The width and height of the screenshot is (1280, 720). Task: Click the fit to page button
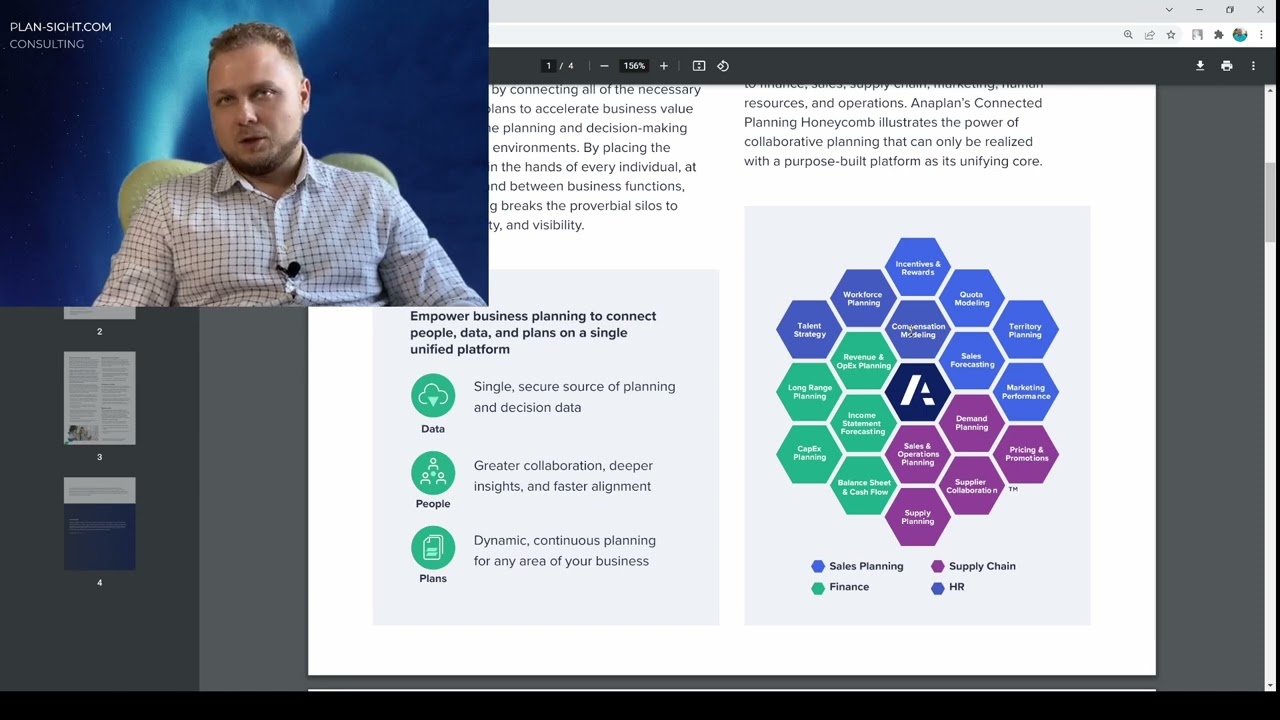[x=699, y=66]
